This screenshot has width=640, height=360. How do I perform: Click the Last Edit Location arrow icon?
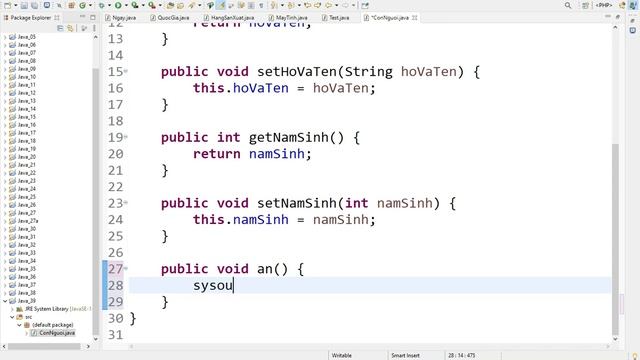click(308, 5)
